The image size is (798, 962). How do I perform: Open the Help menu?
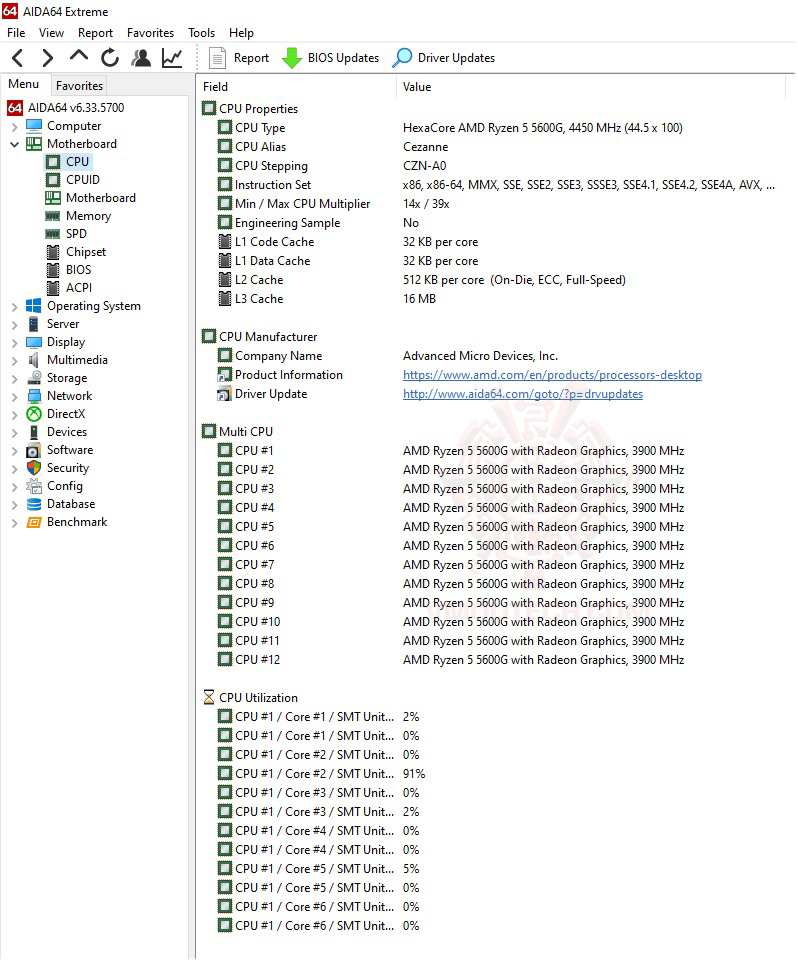click(x=241, y=33)
